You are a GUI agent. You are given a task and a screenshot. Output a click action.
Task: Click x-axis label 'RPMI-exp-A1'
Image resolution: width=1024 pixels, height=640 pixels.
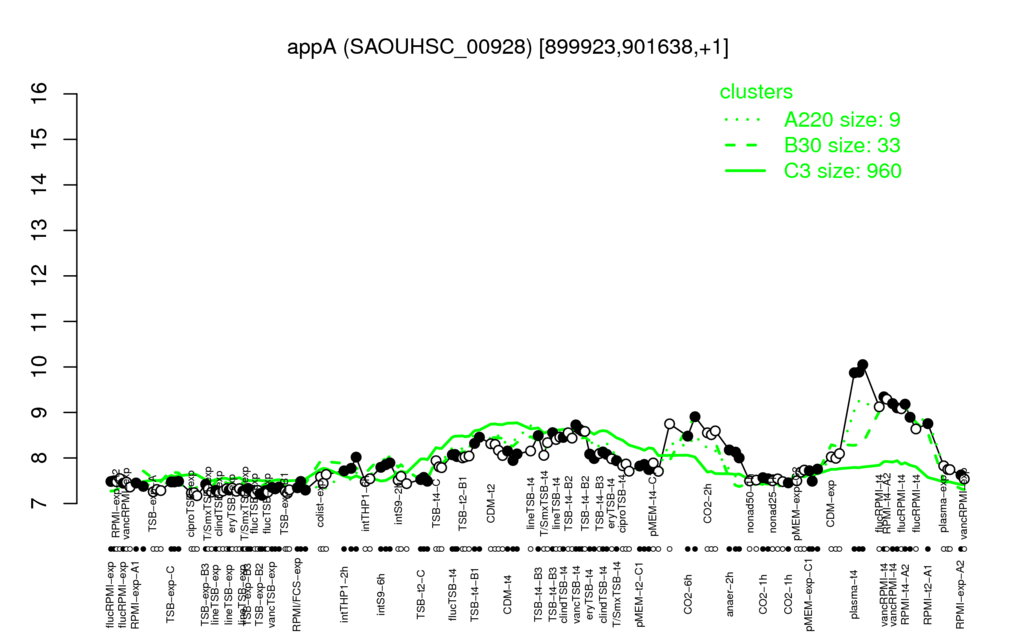[x=135, y=594]
